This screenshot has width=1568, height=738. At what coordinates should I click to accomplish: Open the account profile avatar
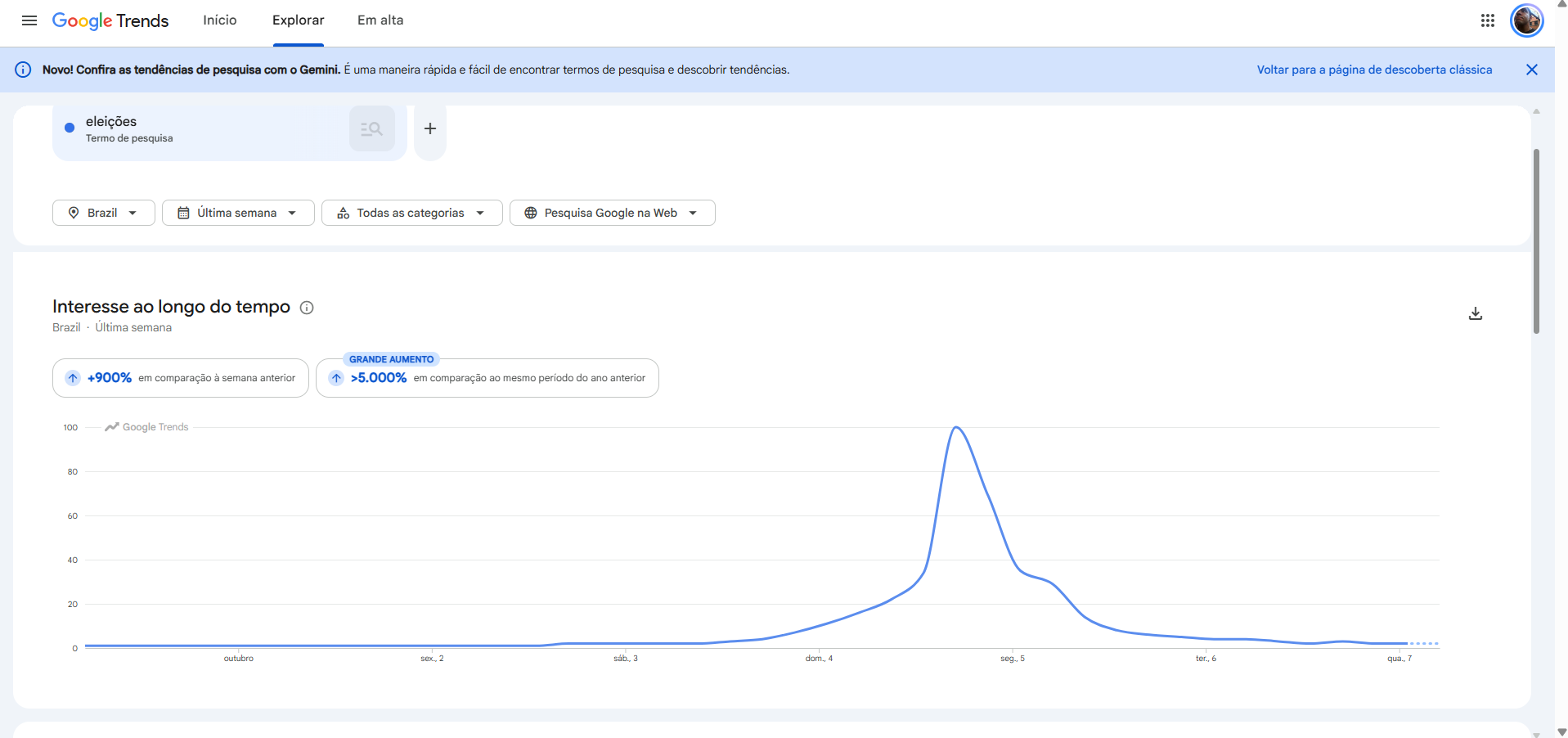(x=1527, y=20)
